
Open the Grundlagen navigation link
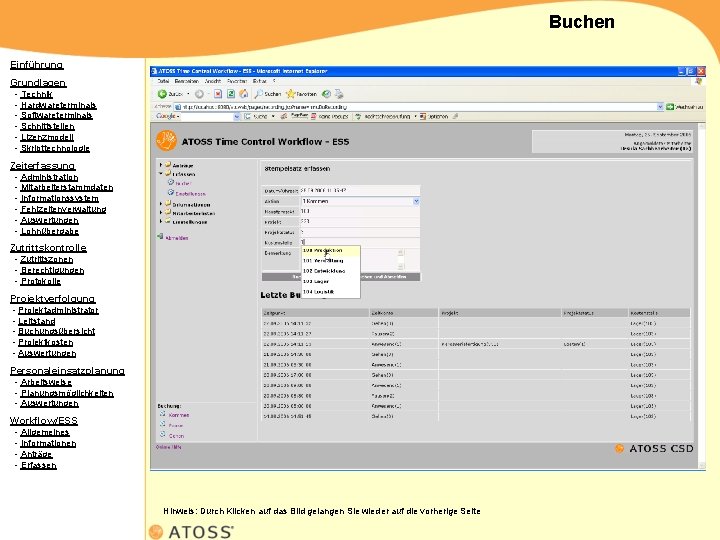(38, 83)
